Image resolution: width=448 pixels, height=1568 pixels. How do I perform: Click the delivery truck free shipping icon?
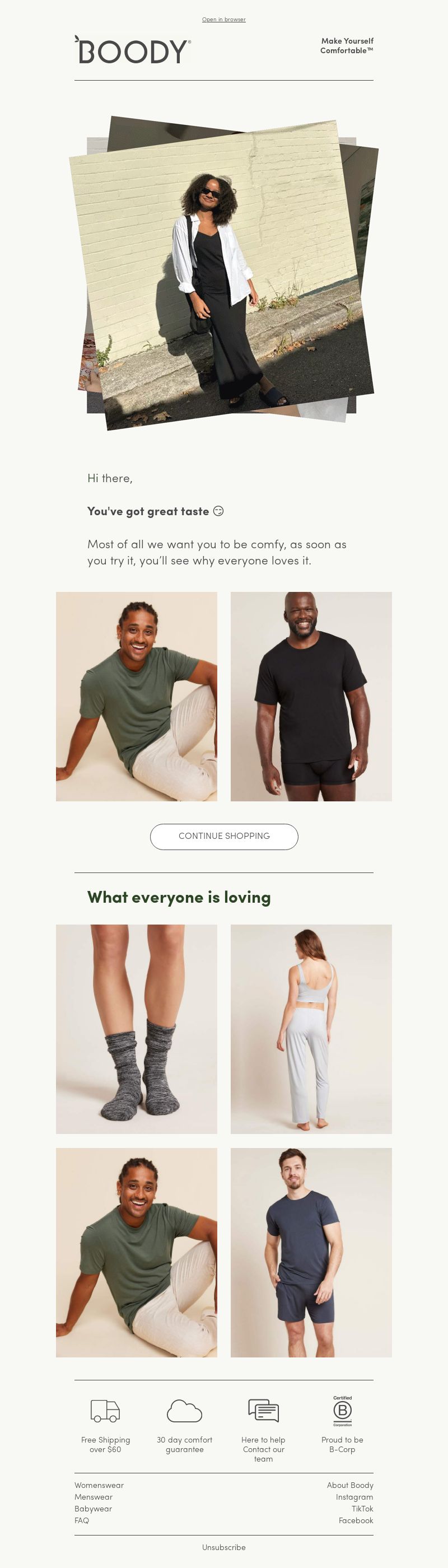coord(105,1410)
